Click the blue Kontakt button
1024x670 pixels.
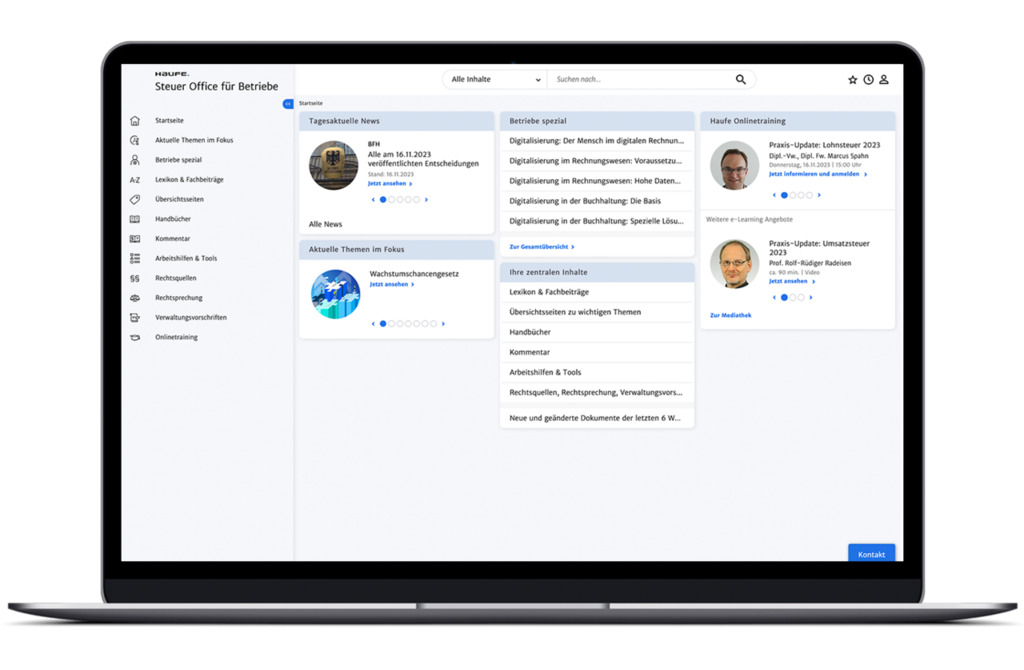tap(871, 553)
